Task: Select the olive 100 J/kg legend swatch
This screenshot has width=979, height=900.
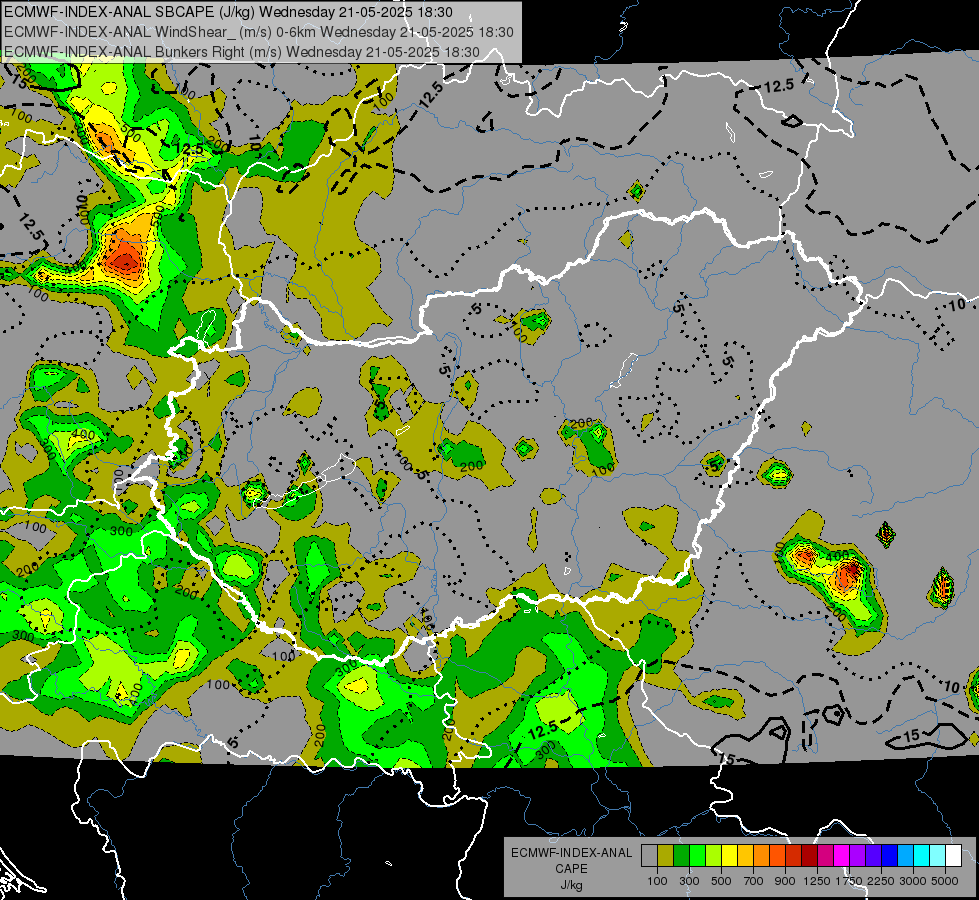Action: point(666,856)
